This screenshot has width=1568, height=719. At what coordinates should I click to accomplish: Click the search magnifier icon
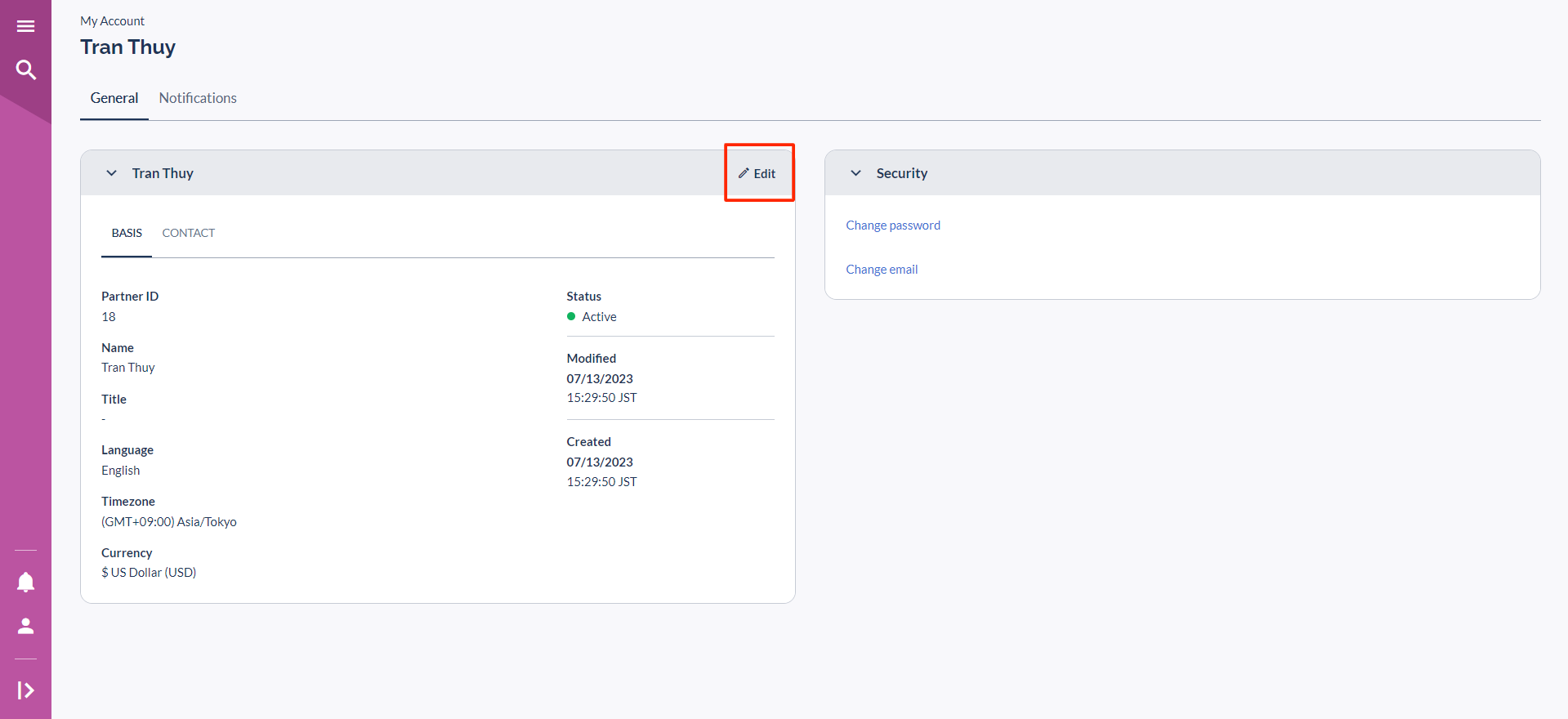[x=25, y=70]
